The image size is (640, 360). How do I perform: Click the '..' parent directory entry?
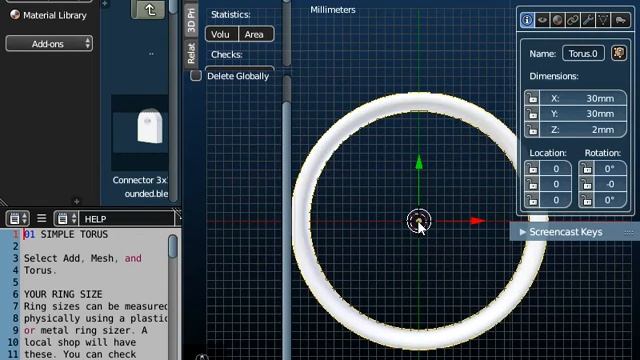[x=151, y=53]
